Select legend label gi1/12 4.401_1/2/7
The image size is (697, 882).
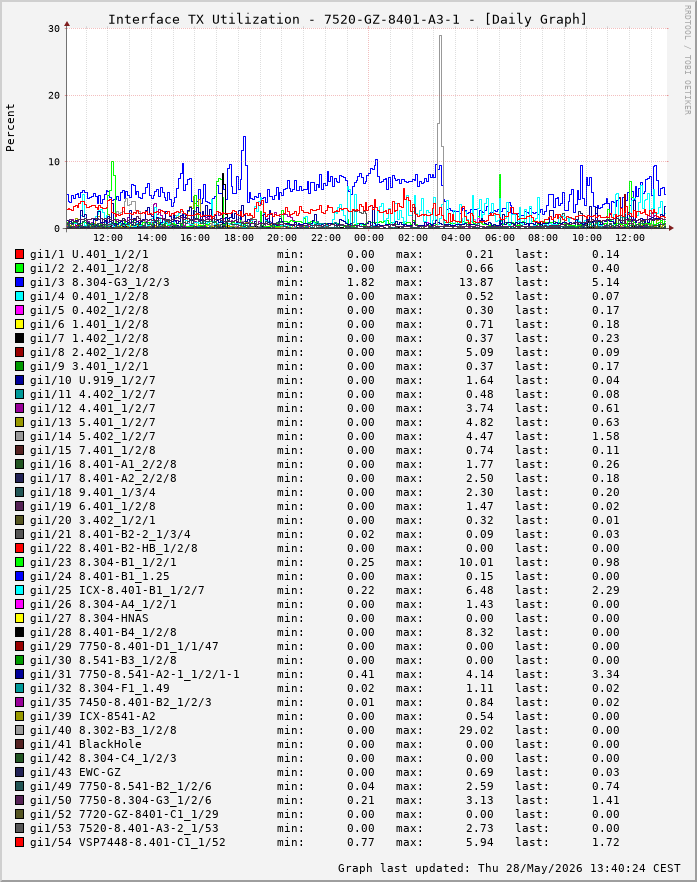point(93,408)
